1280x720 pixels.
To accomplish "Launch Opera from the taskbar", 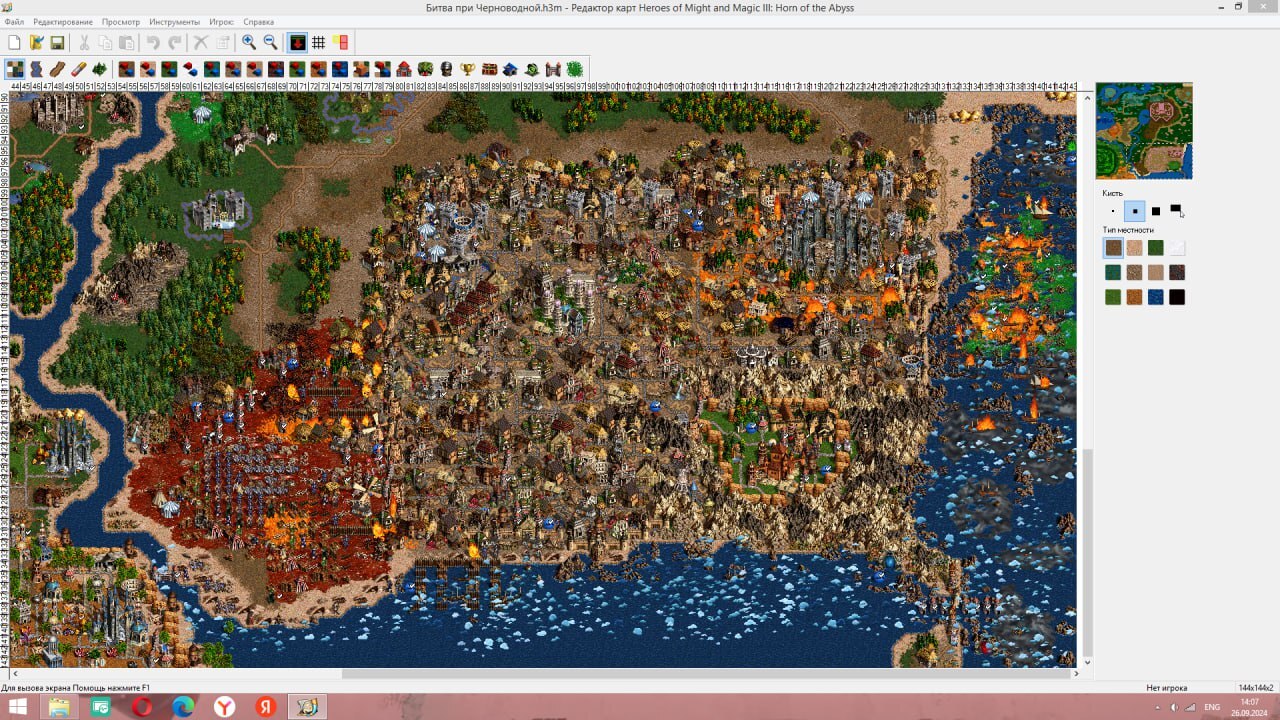I will tap(141, 707).
